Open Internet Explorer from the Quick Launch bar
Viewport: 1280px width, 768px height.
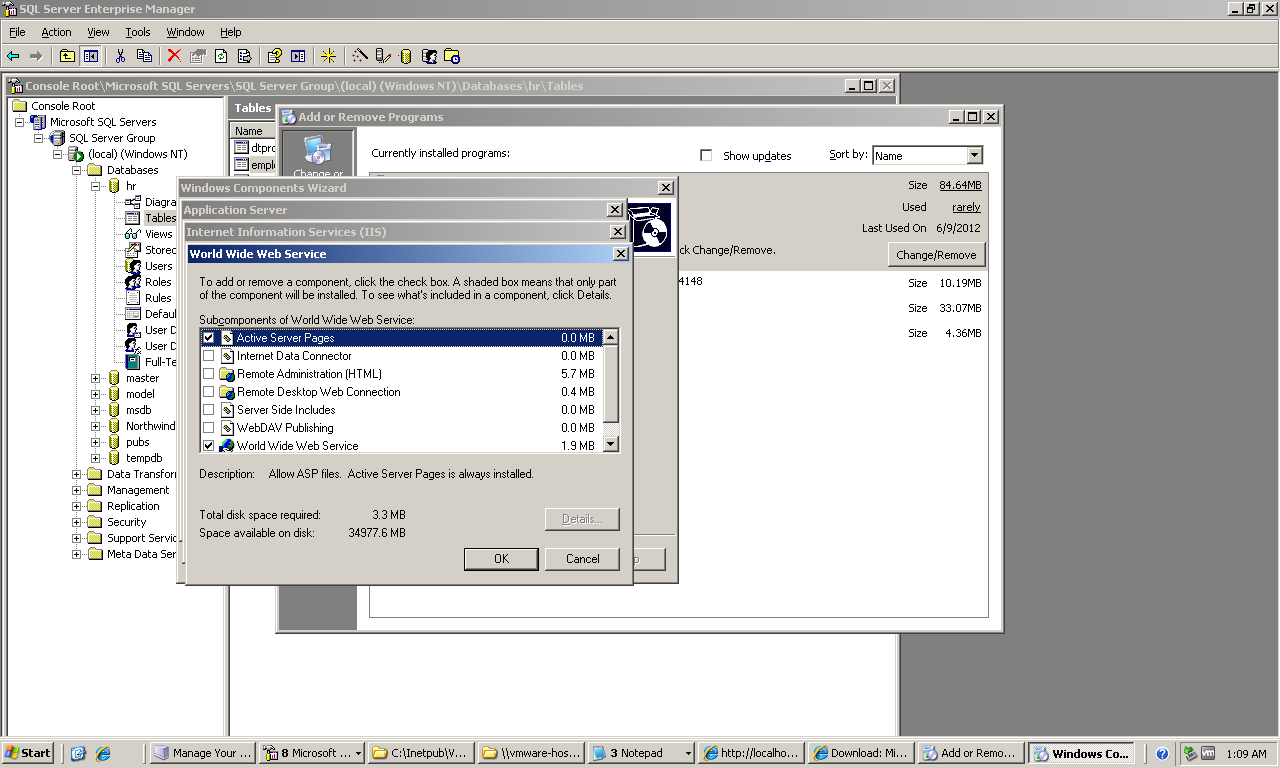pos(79,753)
